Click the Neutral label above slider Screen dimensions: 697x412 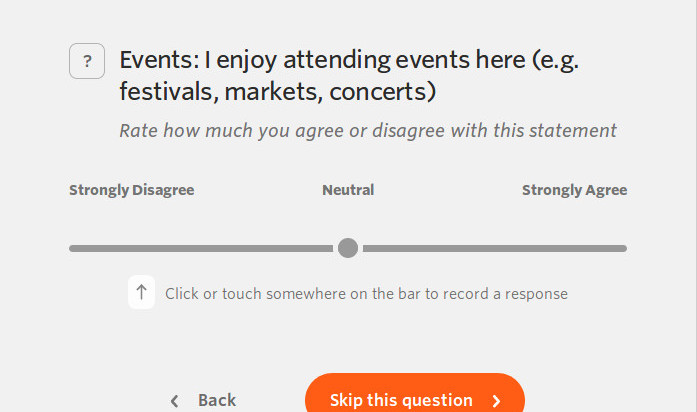point(348,190)
